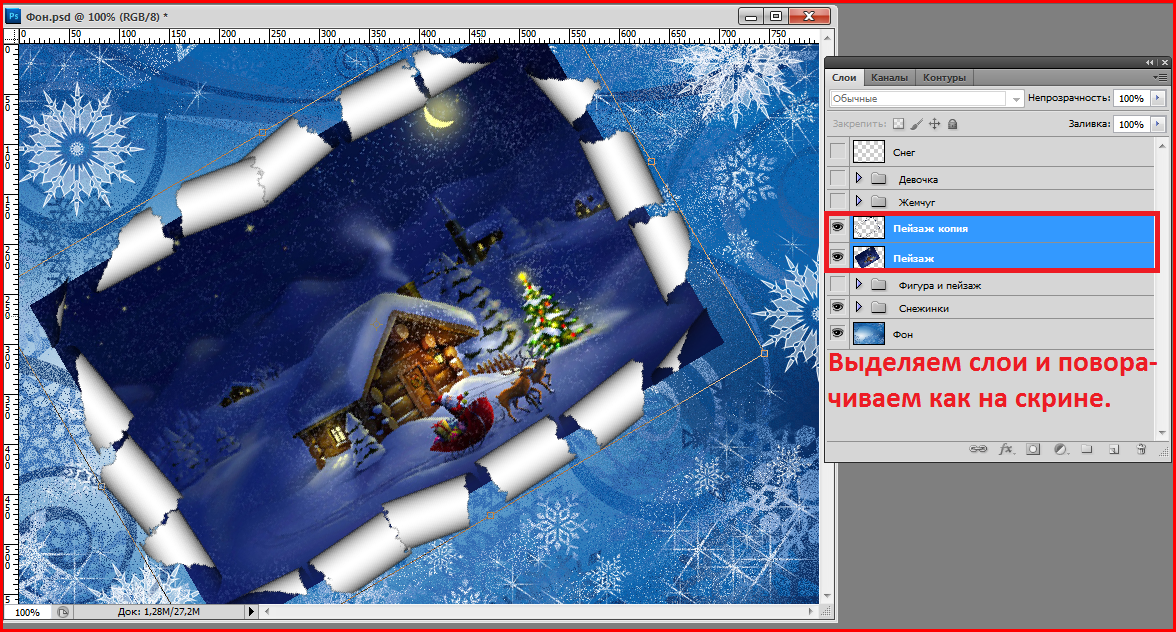
Task: Click the layers list scroll-down arrow
Action: [x=1162, y=433]
